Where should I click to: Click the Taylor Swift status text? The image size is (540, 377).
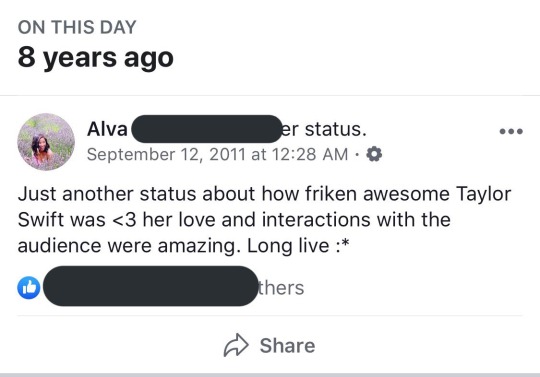pos(264,220)
